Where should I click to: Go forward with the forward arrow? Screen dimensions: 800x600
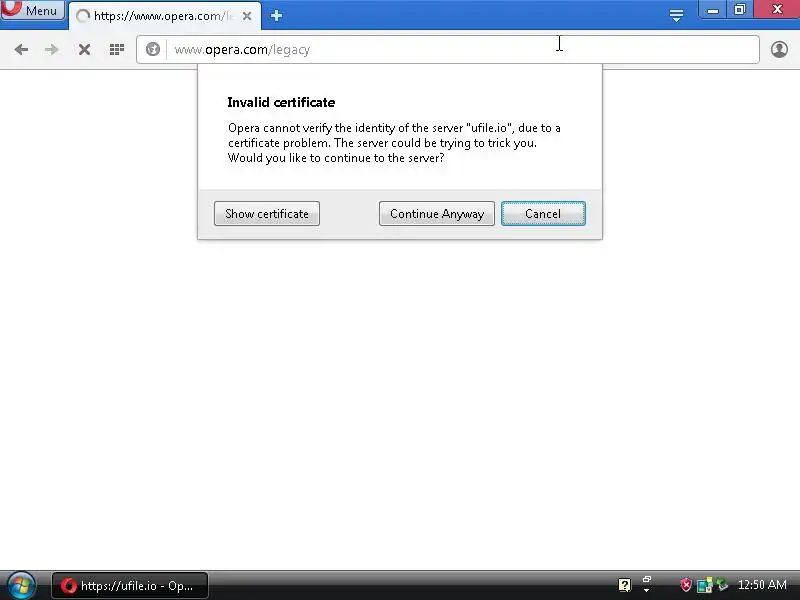(52, 49)
